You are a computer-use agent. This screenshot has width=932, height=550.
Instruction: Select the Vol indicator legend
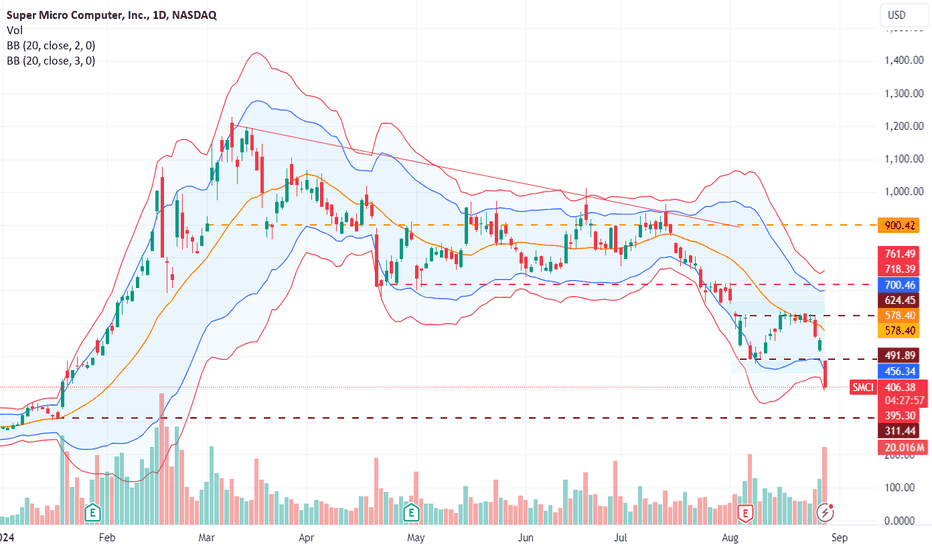[15, 30]
